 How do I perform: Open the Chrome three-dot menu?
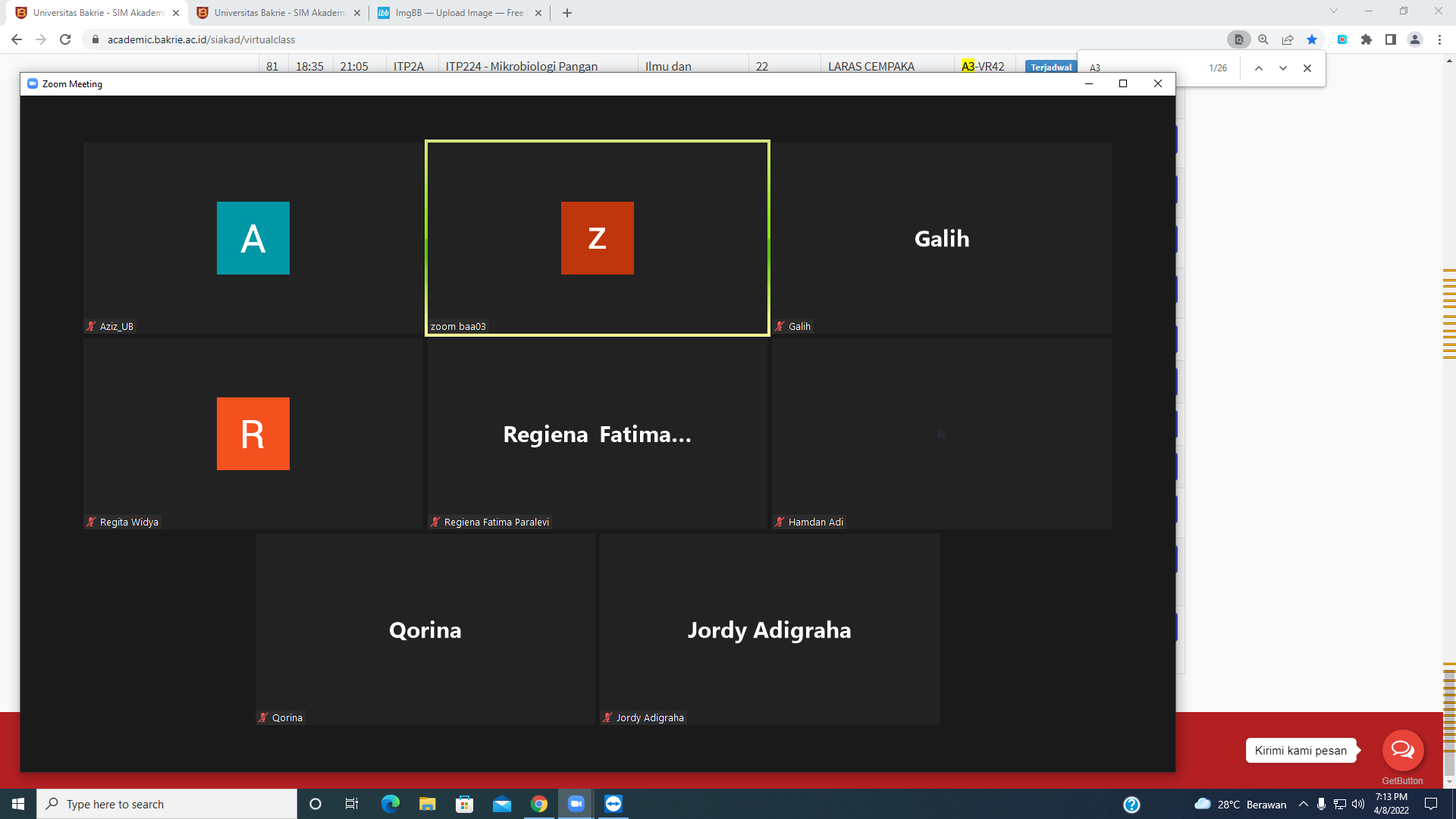pyautogui.click(x=1439, y=39)
